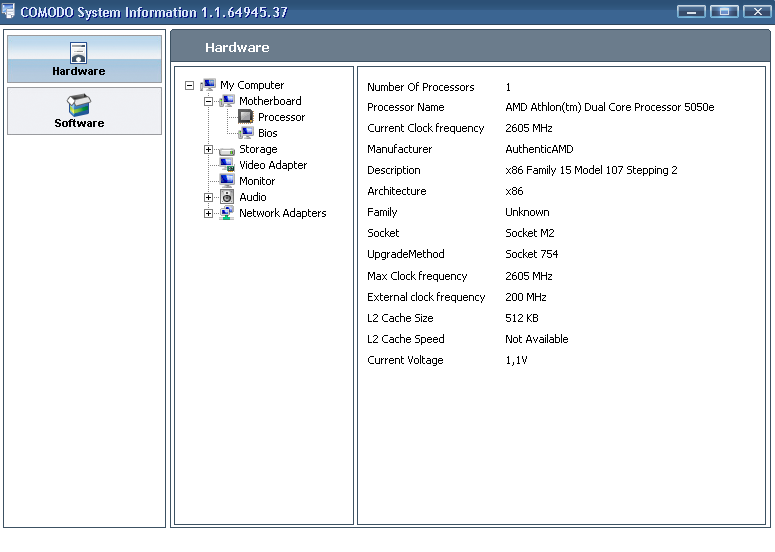This screenshot has height=552, width=775.
Task: Click the Socket 754 value
Action: click(x=532, y=255)
